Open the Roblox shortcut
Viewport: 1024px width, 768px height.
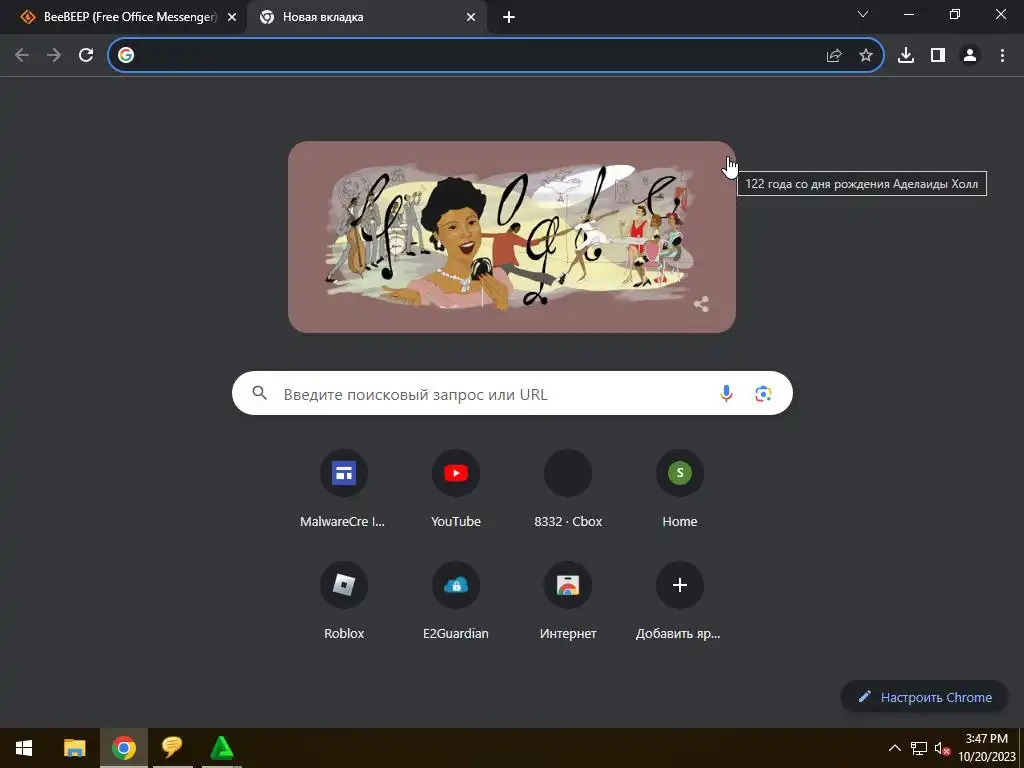pos(344,601)
